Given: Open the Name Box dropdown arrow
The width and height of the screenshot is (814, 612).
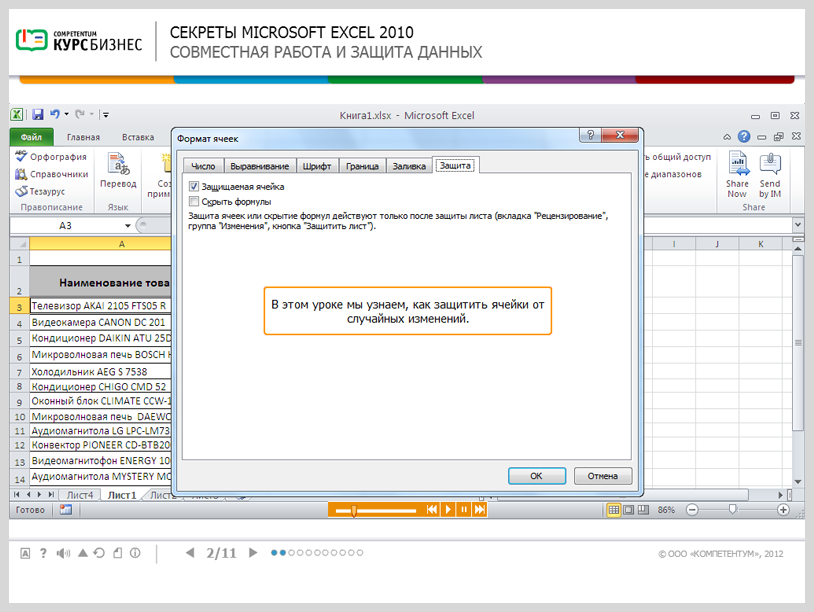Looking at the screenshot, I should 128,226.
